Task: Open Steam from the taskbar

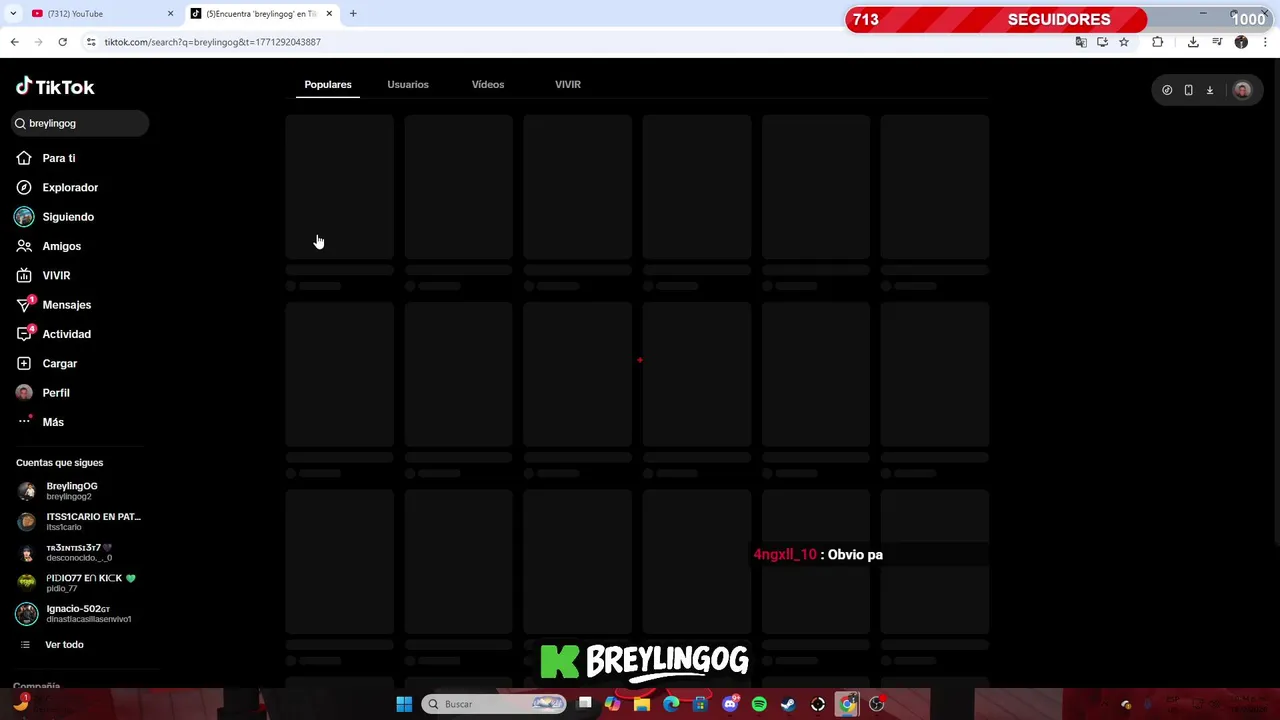Action: tap(788, 705)
